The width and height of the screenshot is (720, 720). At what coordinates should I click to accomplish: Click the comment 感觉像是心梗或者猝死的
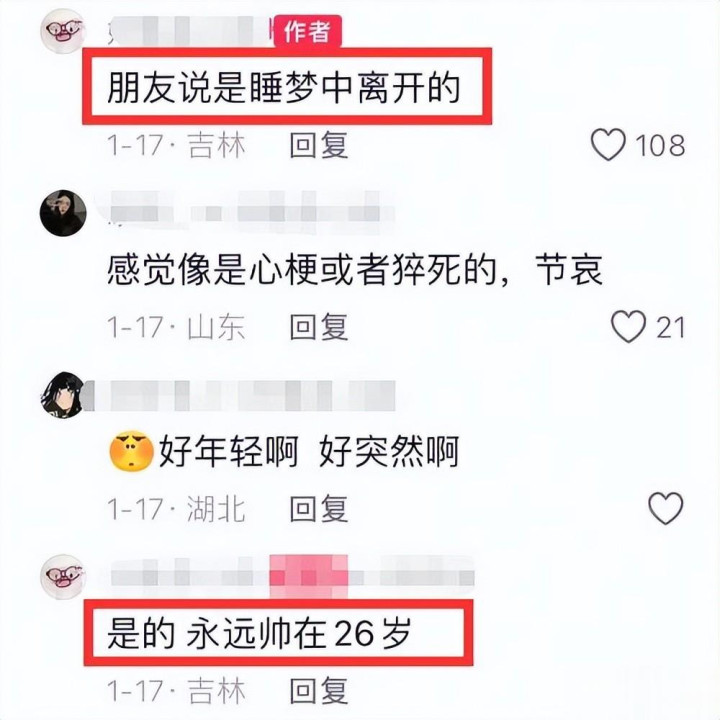302,269
